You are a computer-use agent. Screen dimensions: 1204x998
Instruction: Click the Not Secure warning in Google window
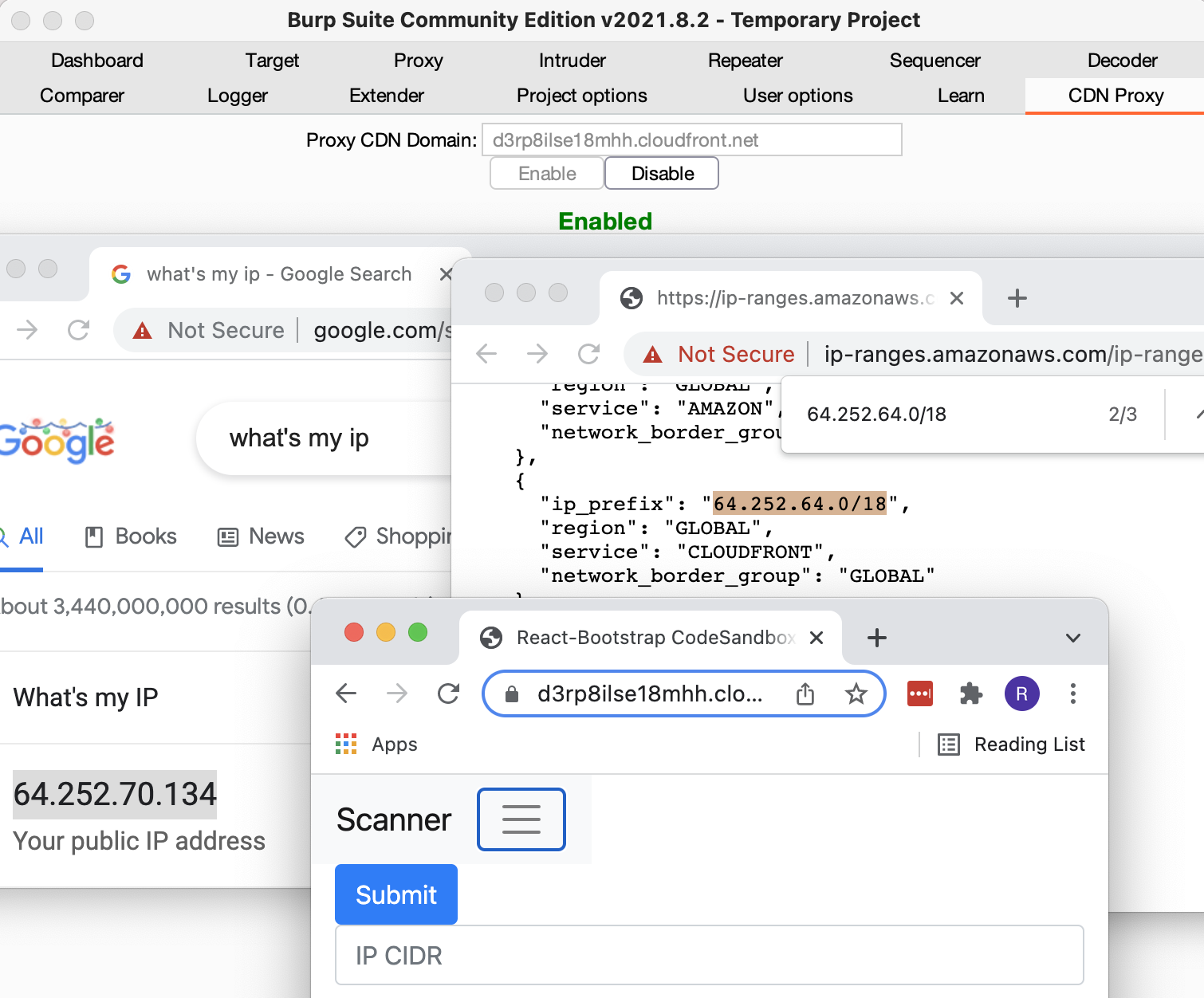coord(210,330)
